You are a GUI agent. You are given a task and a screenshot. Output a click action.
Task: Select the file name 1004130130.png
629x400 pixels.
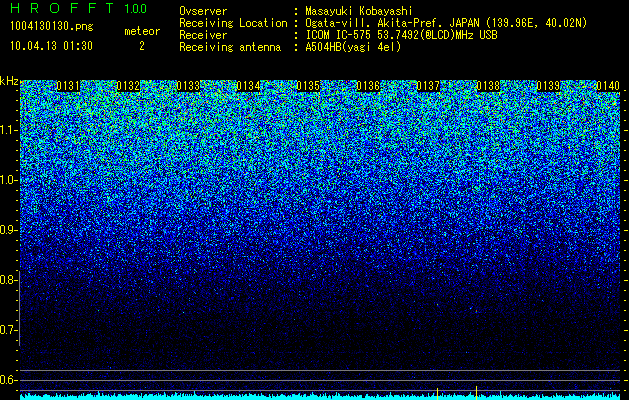pos(52,26)
